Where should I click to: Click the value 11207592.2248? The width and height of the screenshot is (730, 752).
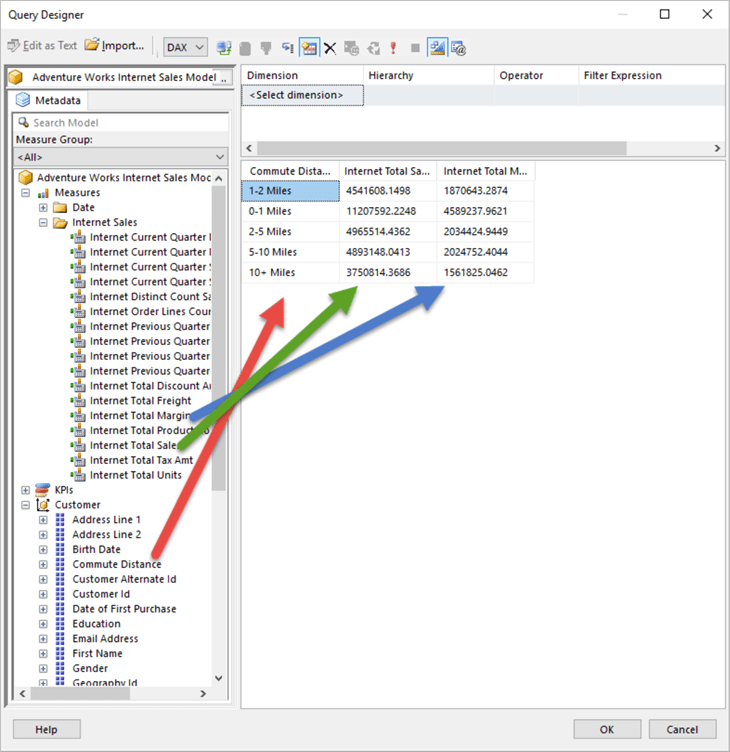point(381,211)
